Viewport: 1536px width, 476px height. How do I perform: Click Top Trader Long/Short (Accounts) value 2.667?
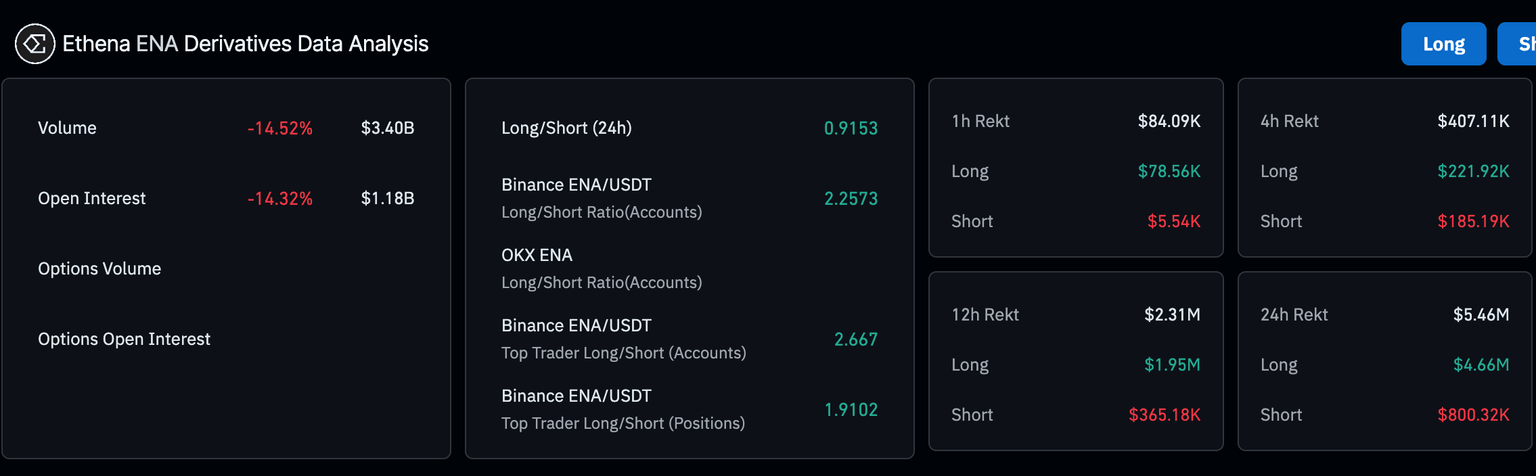coord(856,339)
